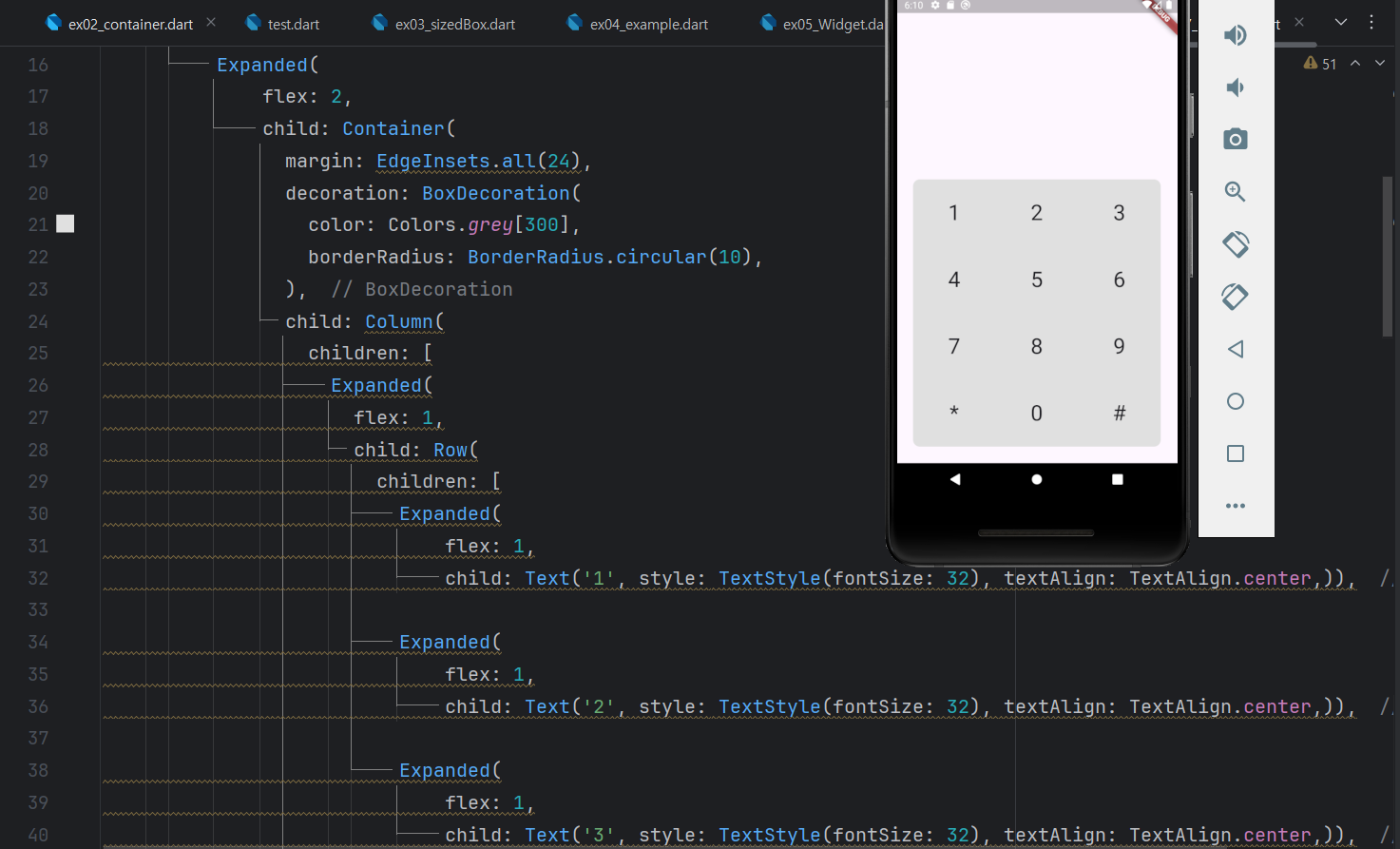Switch to test.dart tab
The height and width of the screenshot is (849, 1400).
click(282, 24)
